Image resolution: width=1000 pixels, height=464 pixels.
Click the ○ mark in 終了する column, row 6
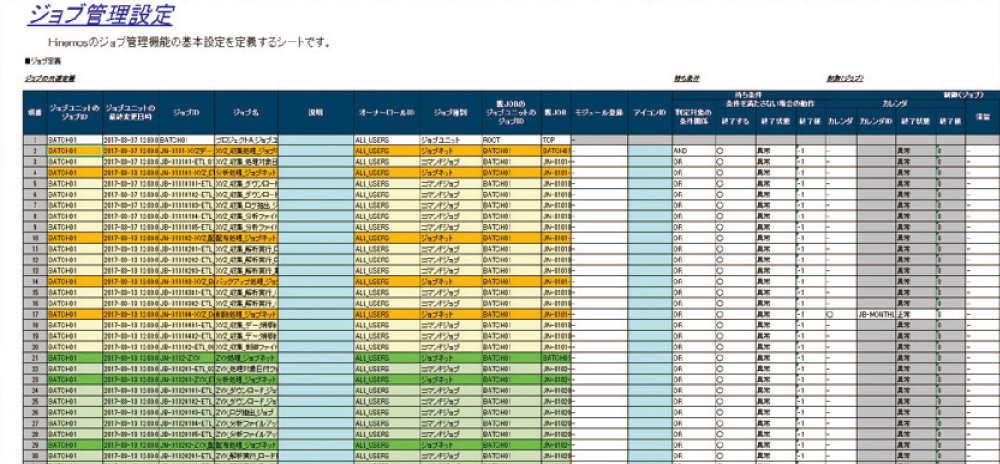[720, 194]
